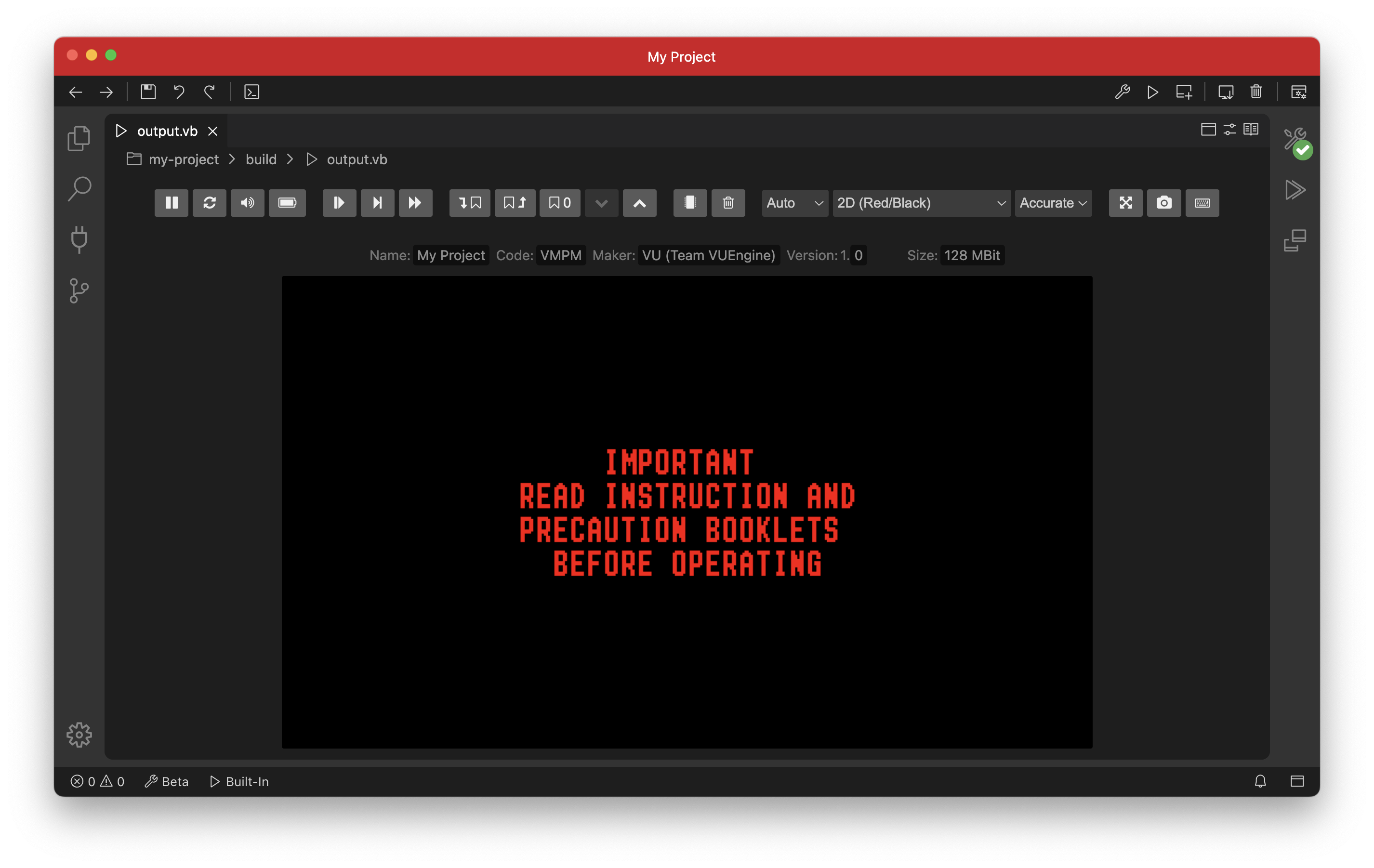Reset the emulator with reload icon
Image resolution: width=1374 pixels, height=868 pixels.
point(210,203)
